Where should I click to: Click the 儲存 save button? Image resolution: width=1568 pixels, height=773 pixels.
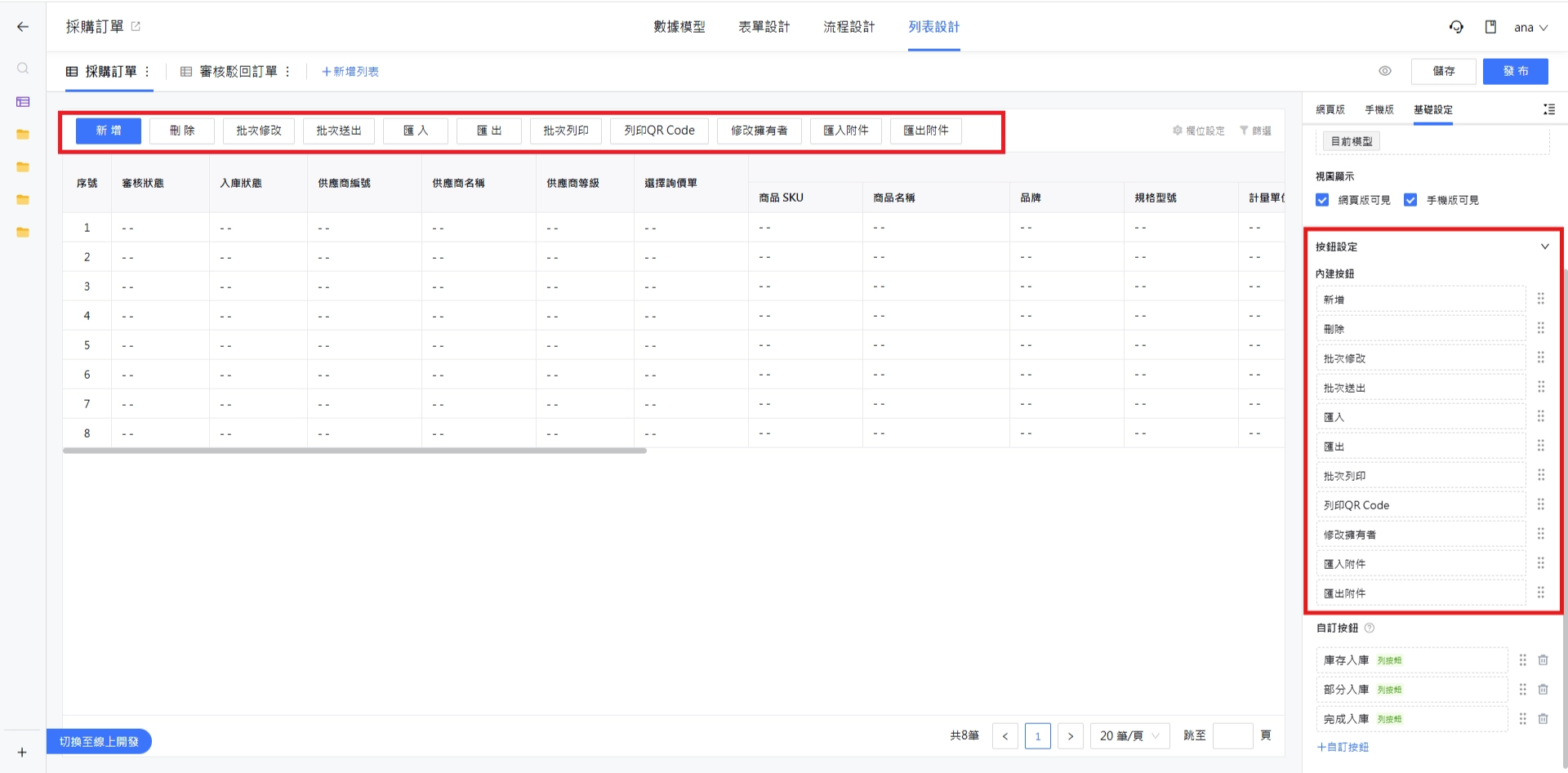(1444, 71)
